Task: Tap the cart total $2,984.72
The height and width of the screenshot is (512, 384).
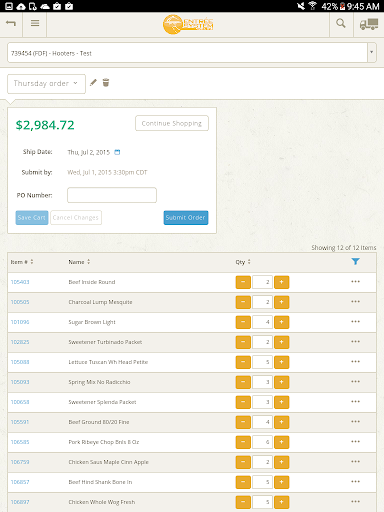Action: 45,125
